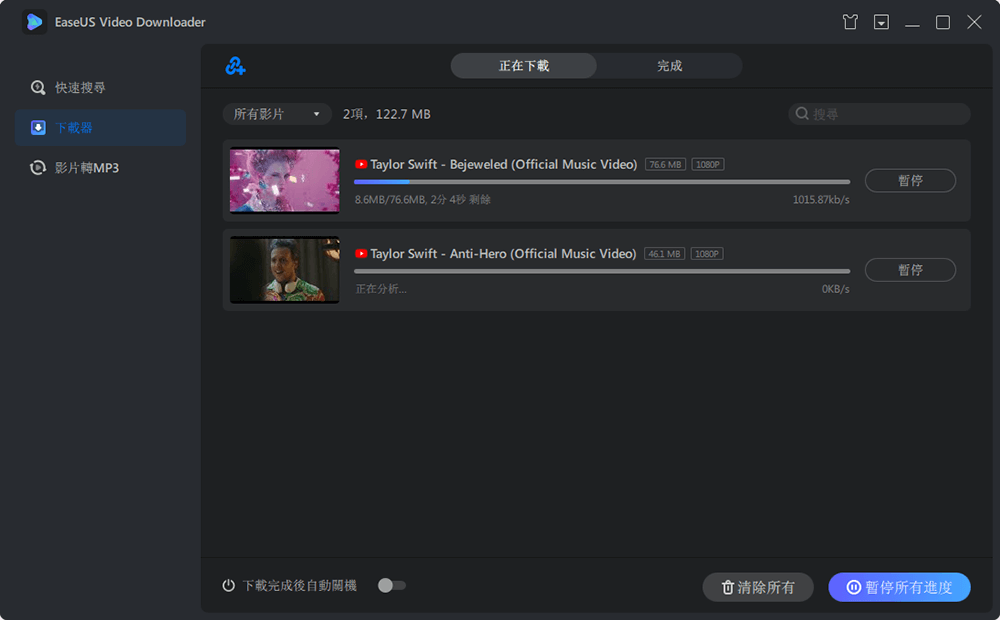Open the skin/theme shirt icon
Image resolution: width=1000 pixels, height=620 pixels.
click(x=849, y=22)
